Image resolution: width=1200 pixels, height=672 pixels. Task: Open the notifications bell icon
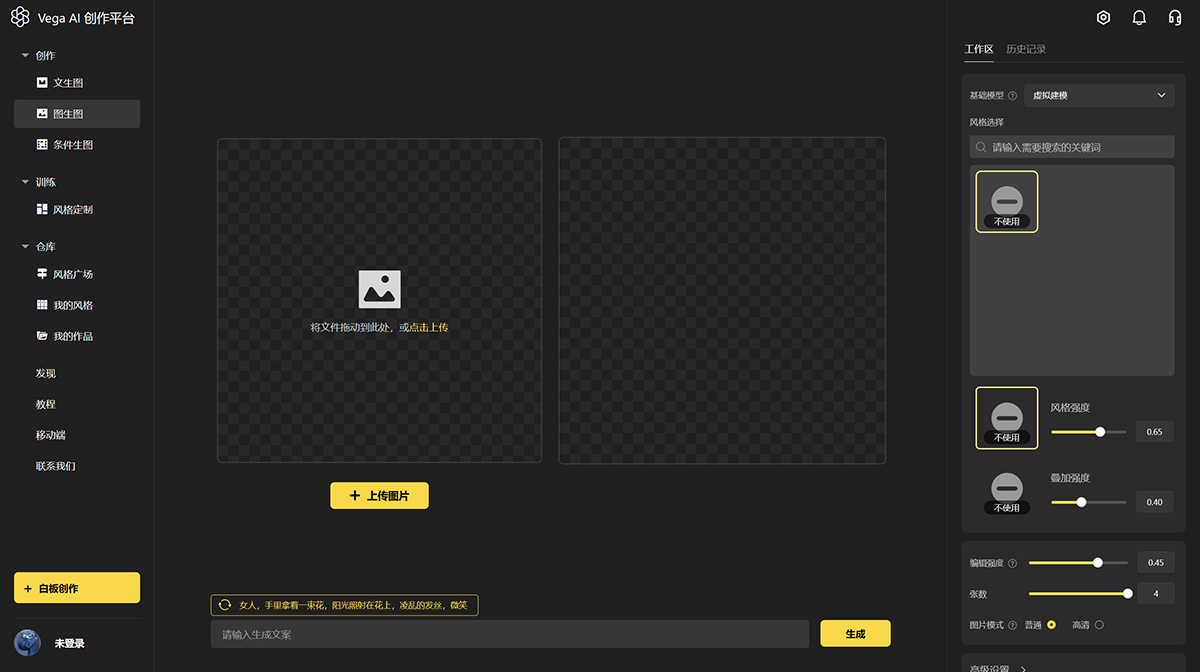coord(1139,18)
